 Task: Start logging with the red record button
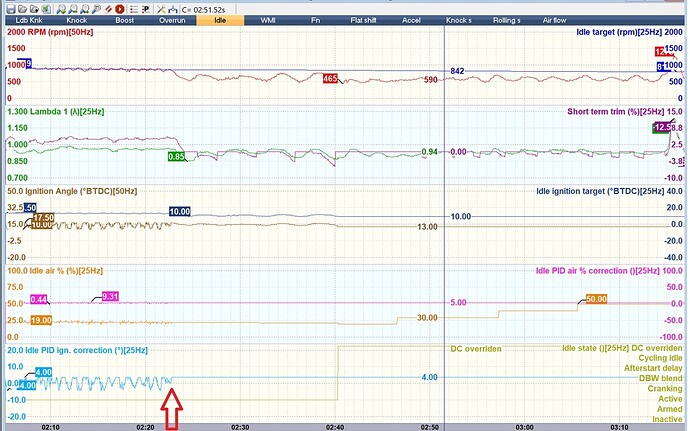coord(120,9)
